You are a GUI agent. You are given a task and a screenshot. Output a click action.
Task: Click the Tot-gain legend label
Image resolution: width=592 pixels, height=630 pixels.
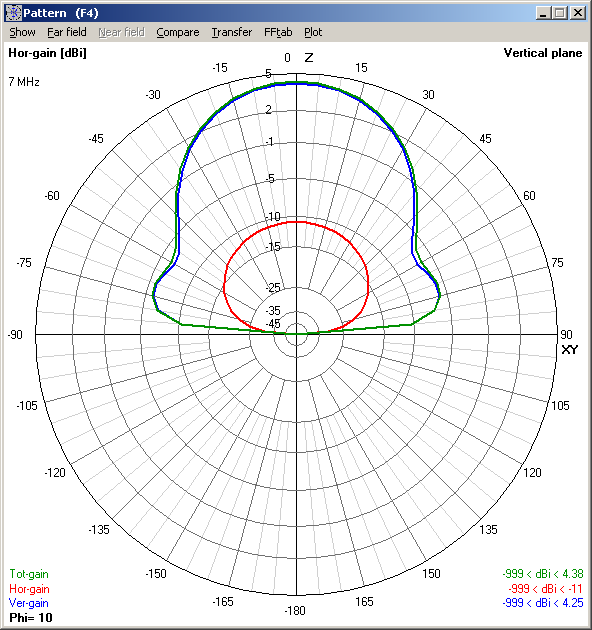(x=29, y=574)
